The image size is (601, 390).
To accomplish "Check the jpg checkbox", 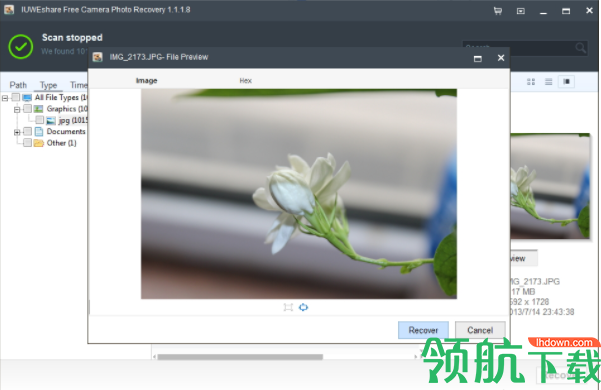I will pos(39,120).
